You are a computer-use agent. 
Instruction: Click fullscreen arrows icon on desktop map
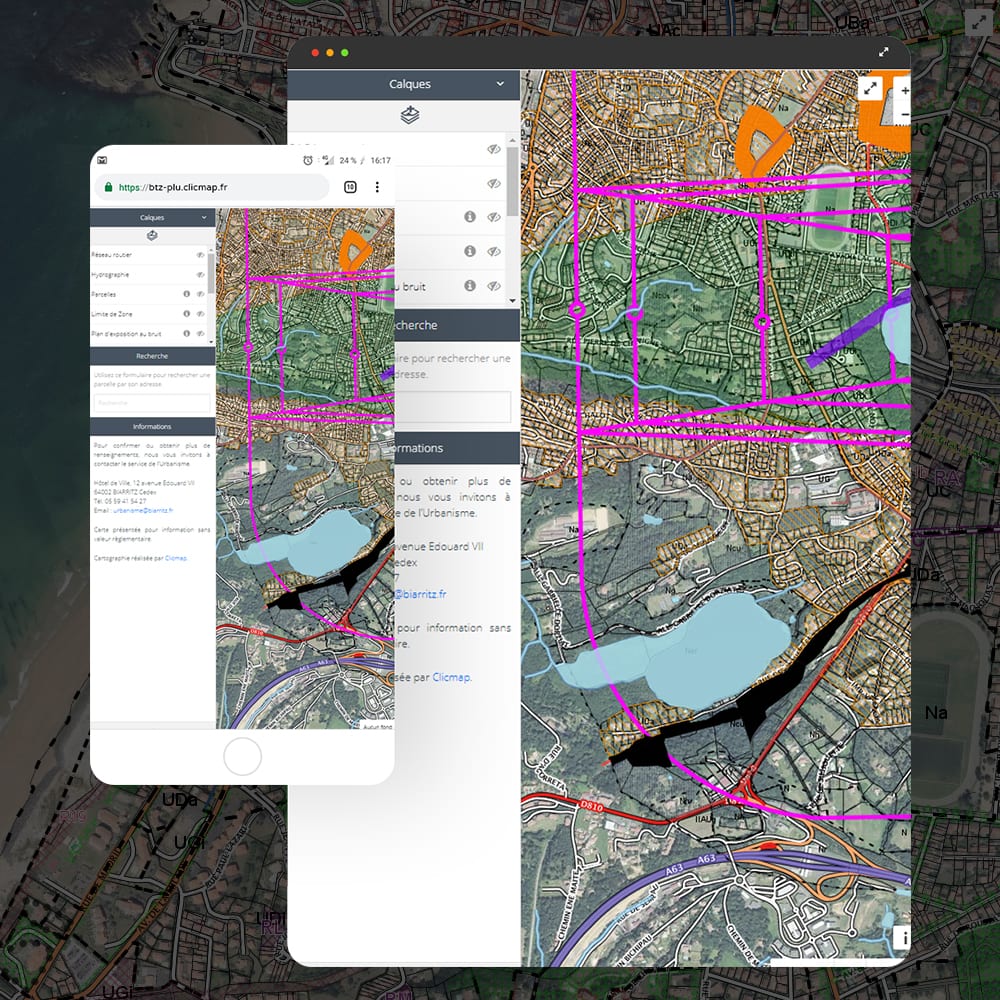870,89
